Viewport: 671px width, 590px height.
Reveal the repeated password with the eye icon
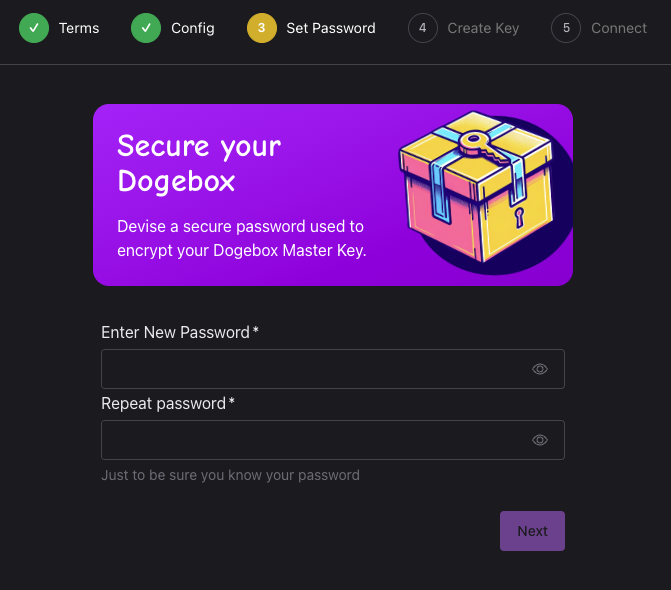(540, 440)
